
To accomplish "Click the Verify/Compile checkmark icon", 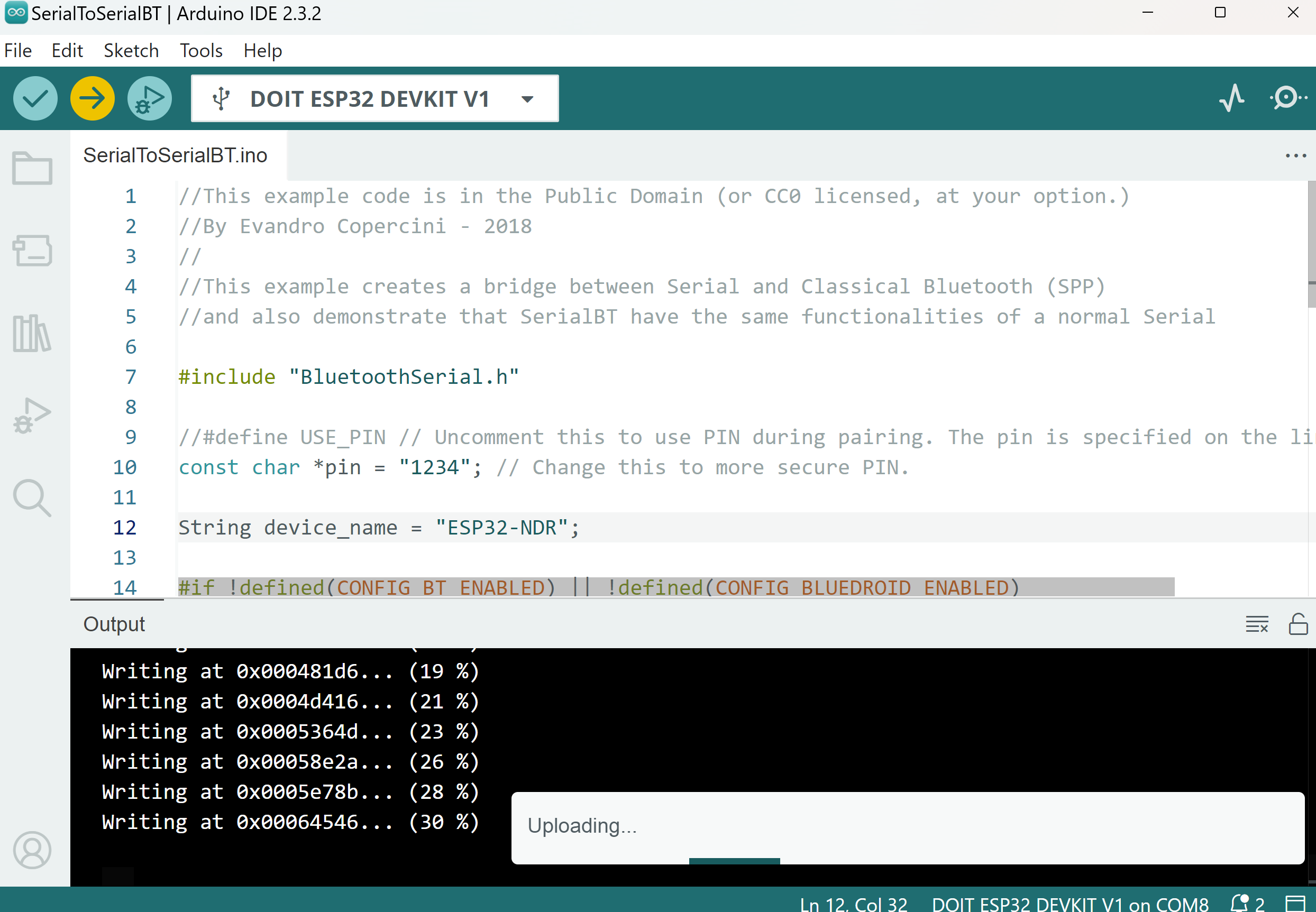I will (x=34, y=98).
